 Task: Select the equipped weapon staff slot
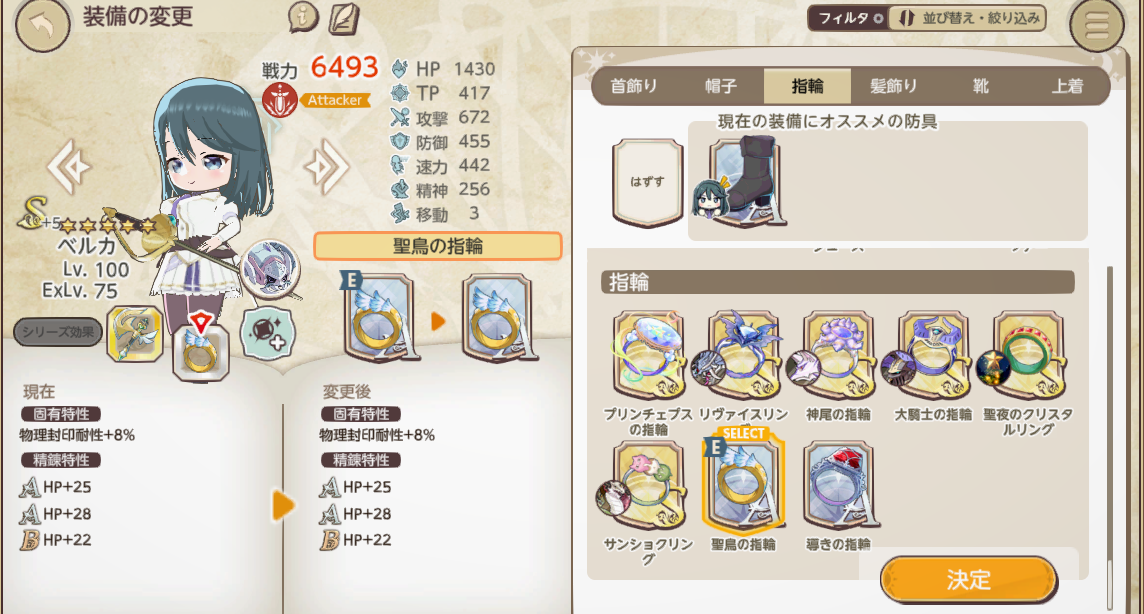point(135,333)
